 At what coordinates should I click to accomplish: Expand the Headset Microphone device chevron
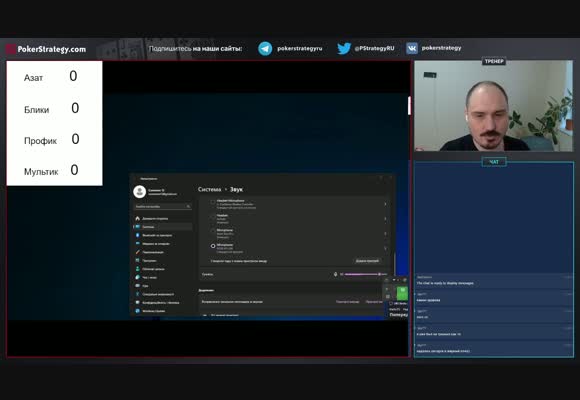tap(385, 204)
